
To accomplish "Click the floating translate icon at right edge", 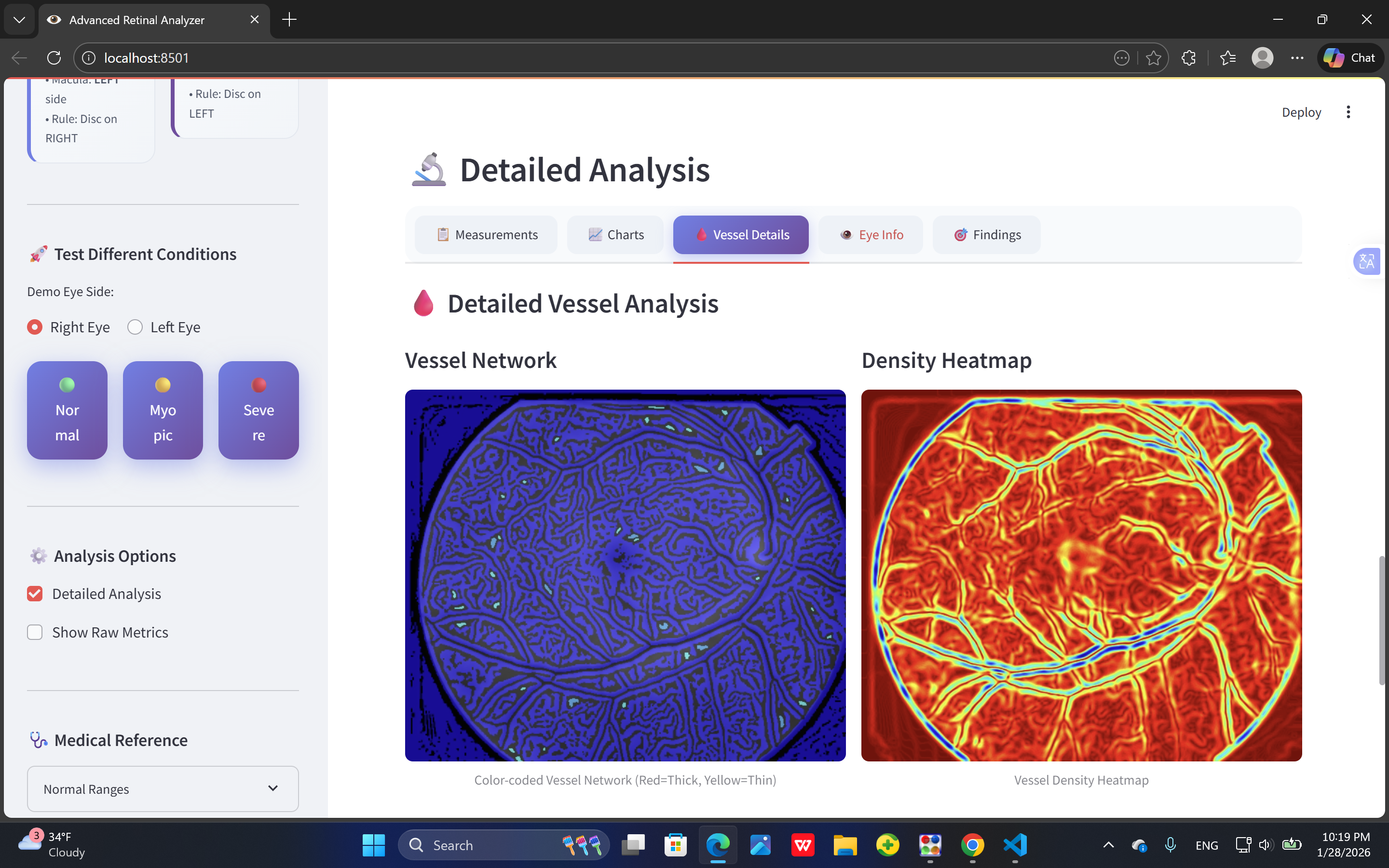I will tap(1367, 262).
